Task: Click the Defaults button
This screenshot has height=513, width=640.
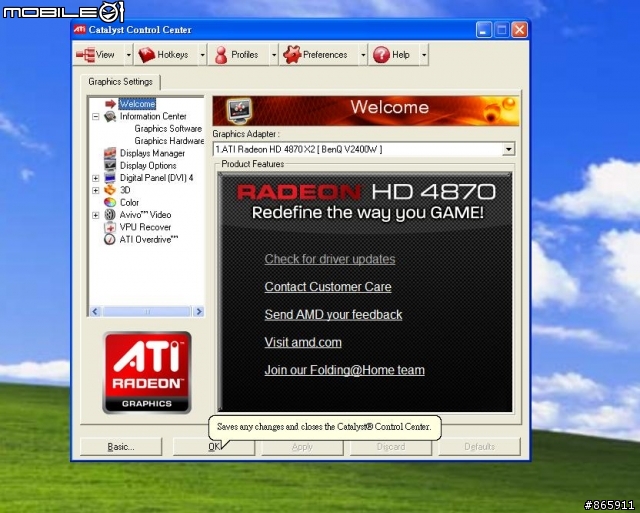Action: 479,447
